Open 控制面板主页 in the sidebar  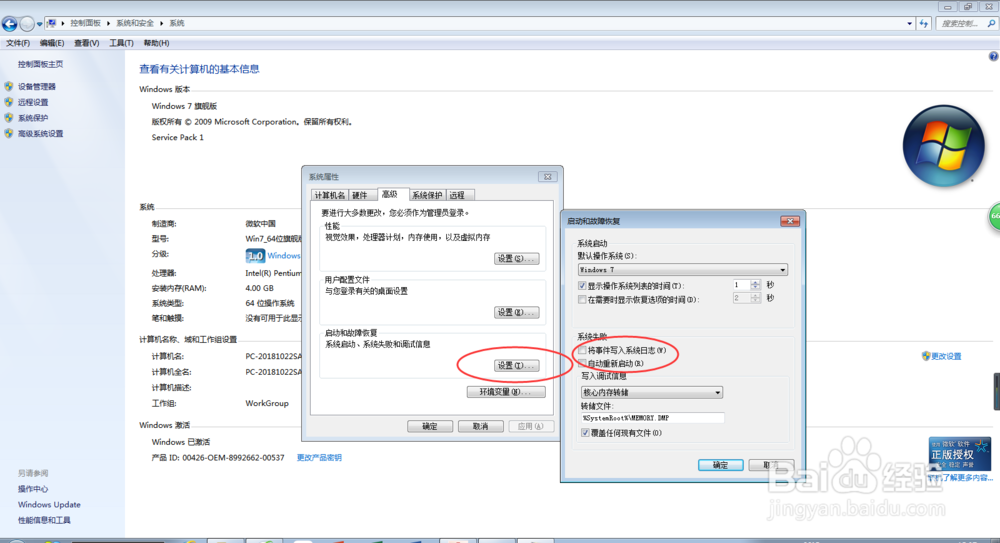pos(40,64)
